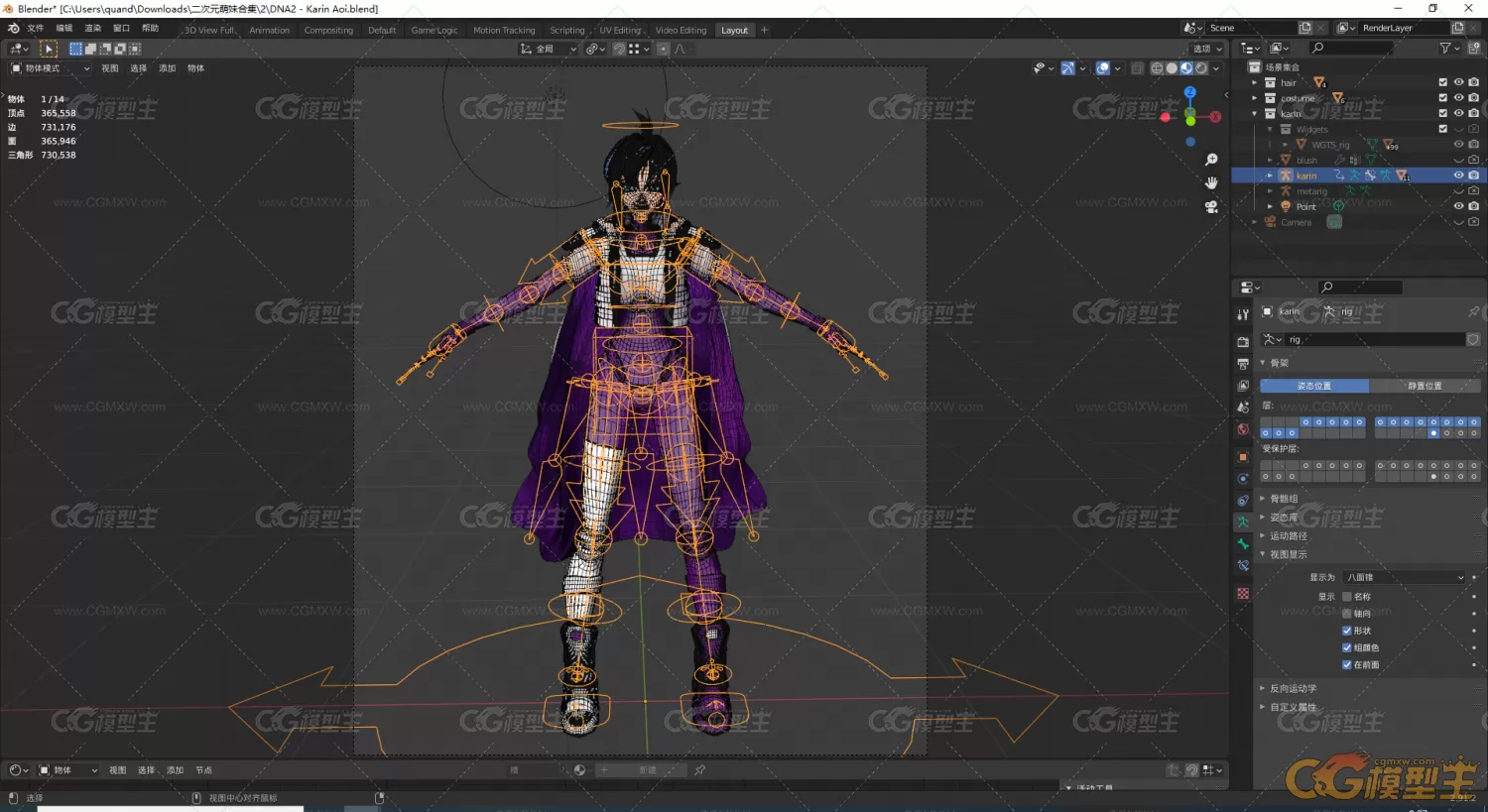Switch to the Animation workspace tab
Image resolution: width=1488 pixels, height=812 pixels.
pyautogui.click(x=270, y=31)
